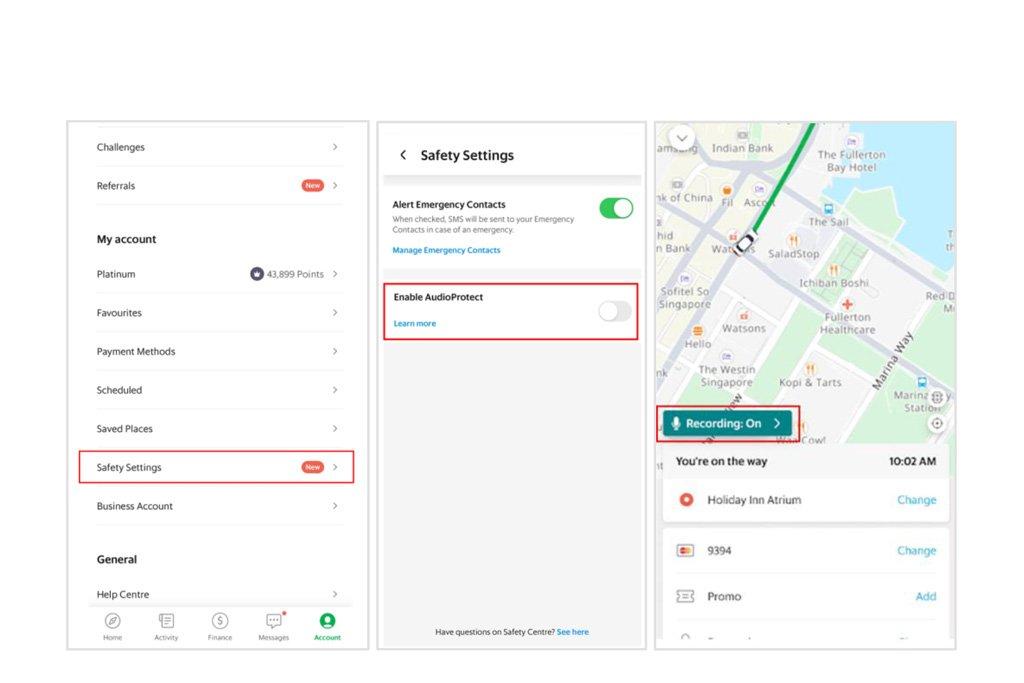
Task: Click the car marker on the map
Action: coord(743,243)
